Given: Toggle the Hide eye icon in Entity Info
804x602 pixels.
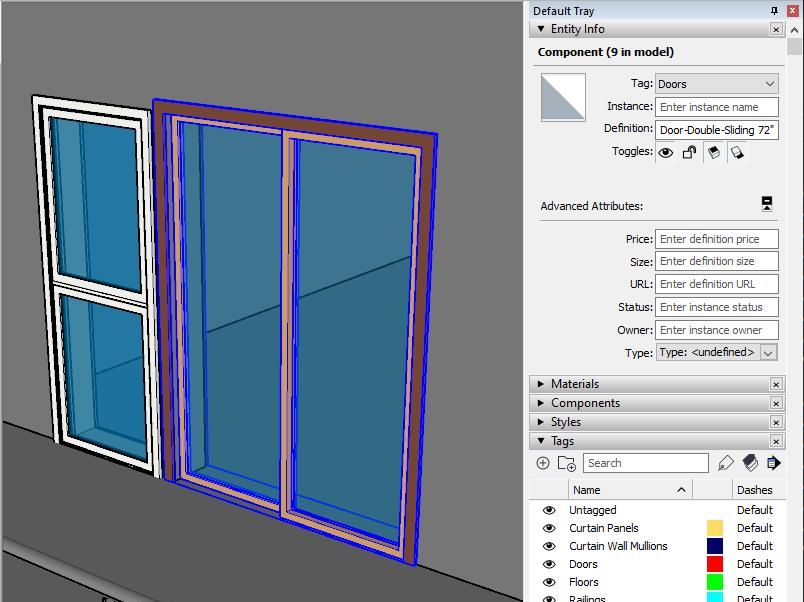Looking at the screenshot, I should pos(665,151).
